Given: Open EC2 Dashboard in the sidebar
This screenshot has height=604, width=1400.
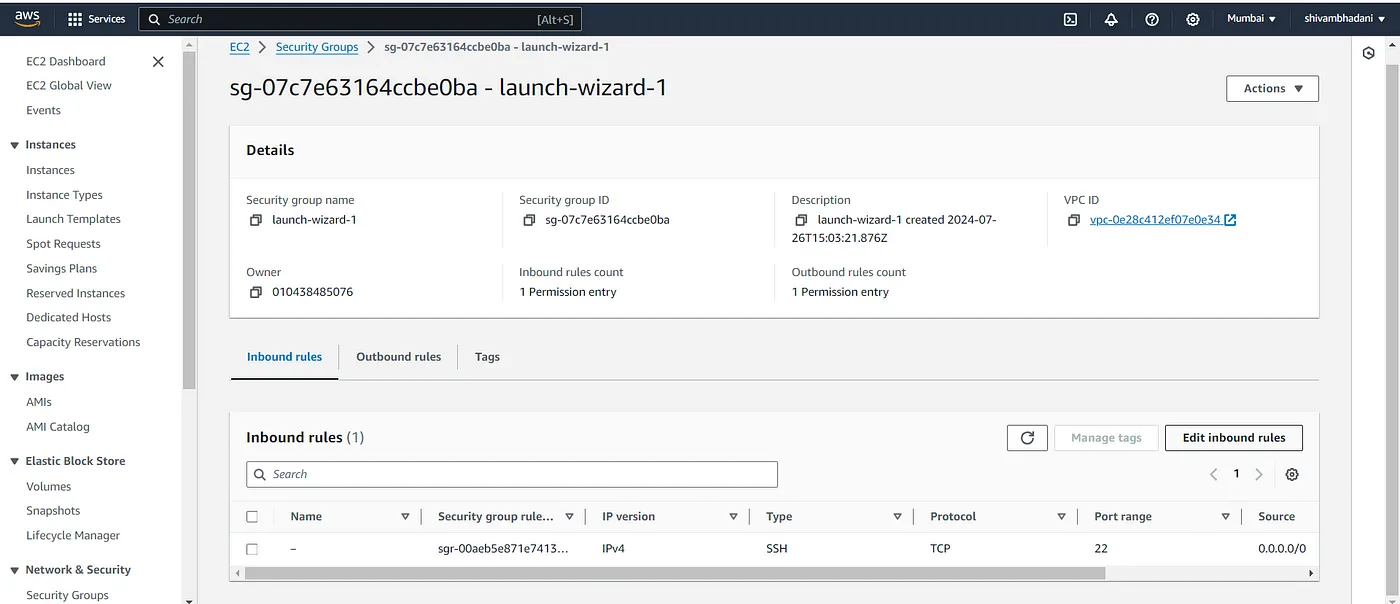Looking at the screenshot, I should (x=66, y=62).
